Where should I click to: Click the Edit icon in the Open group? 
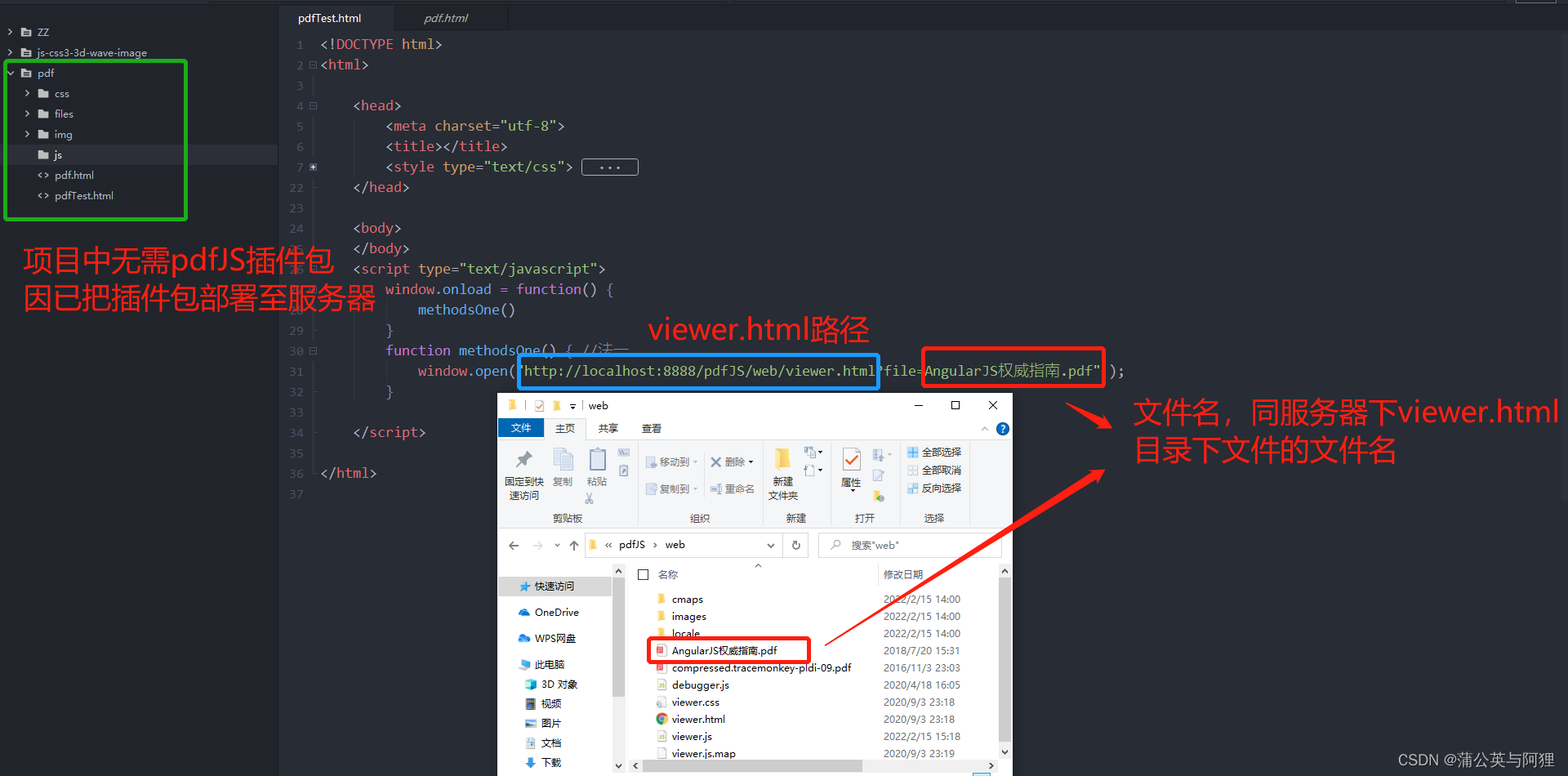(x=879, y=475)
